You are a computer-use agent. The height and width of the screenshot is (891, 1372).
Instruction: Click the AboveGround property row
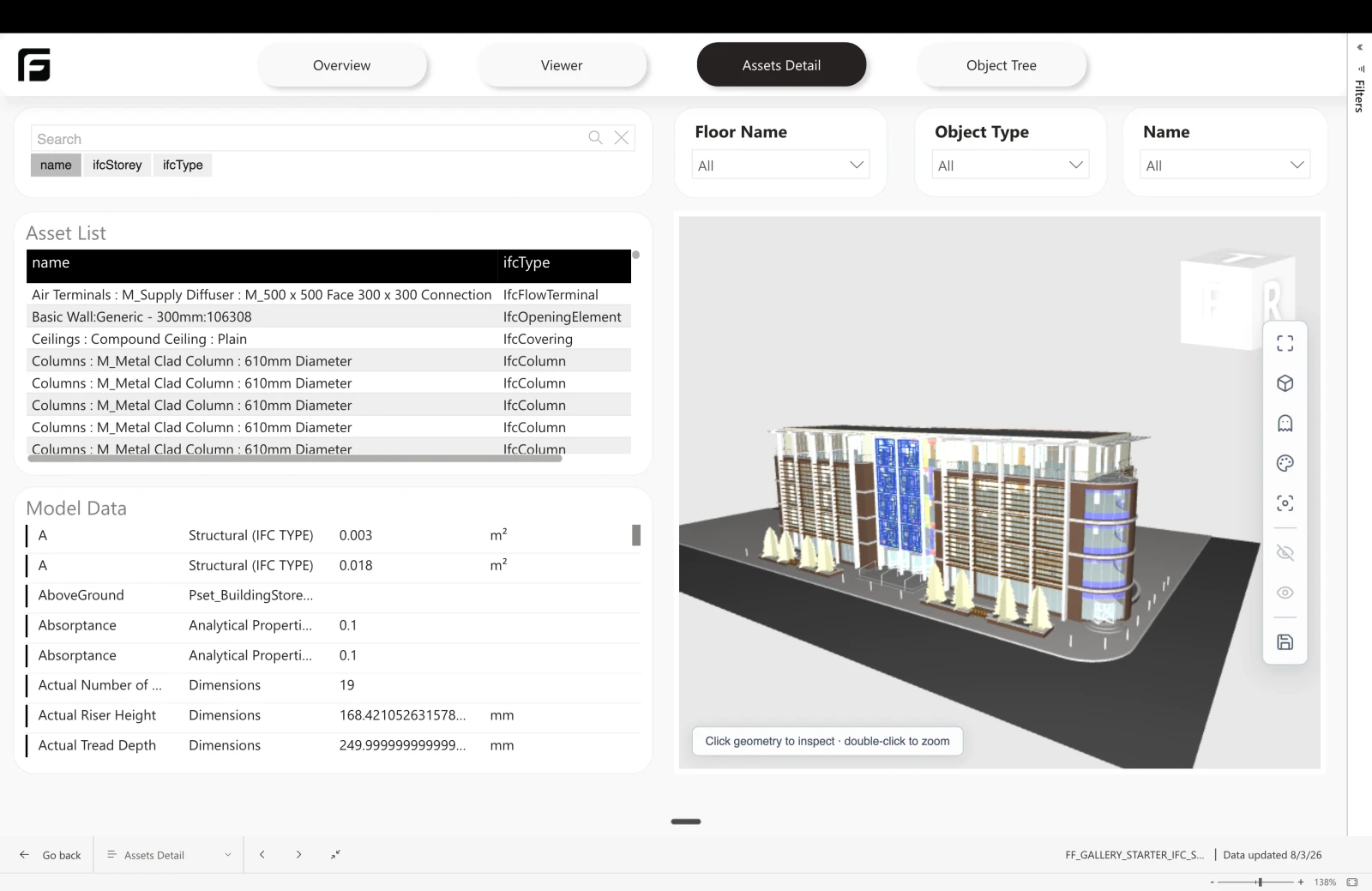pyautogui.click(x=334, y=595)
